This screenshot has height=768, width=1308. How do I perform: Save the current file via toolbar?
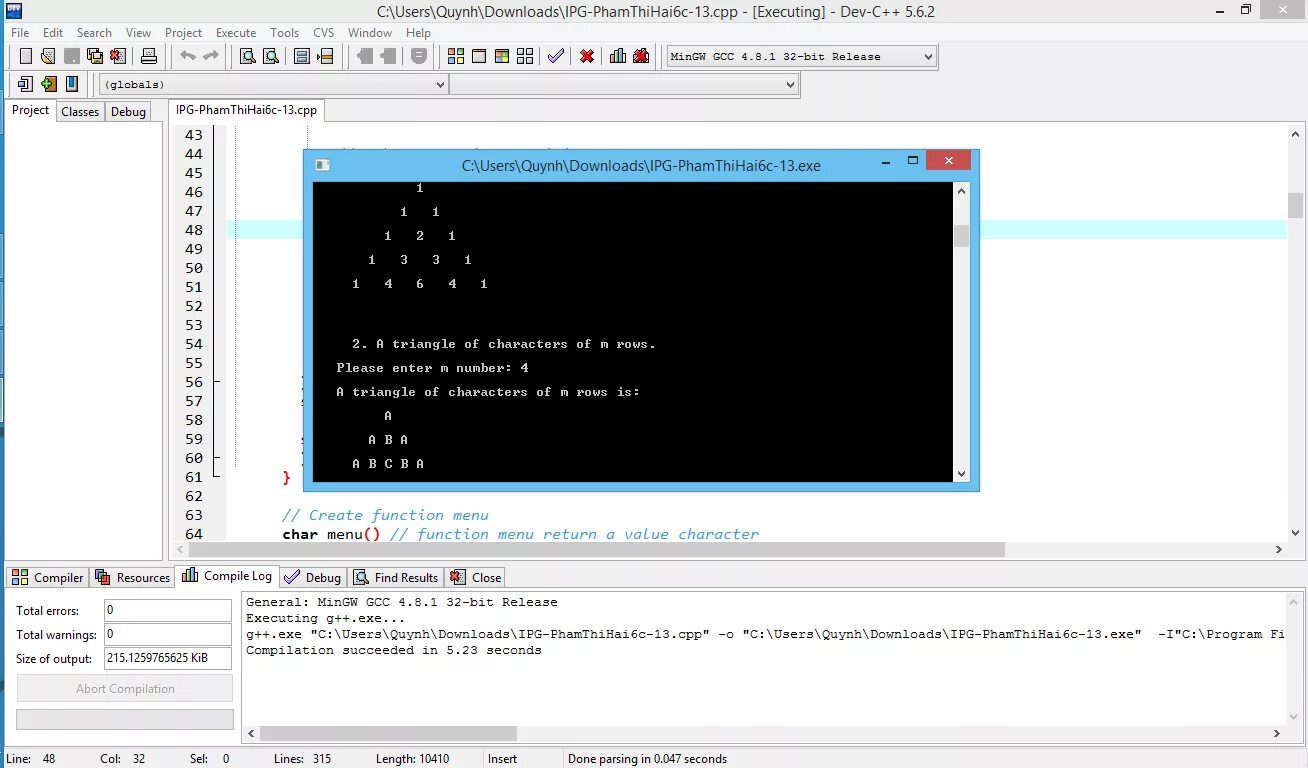[71, 56]
